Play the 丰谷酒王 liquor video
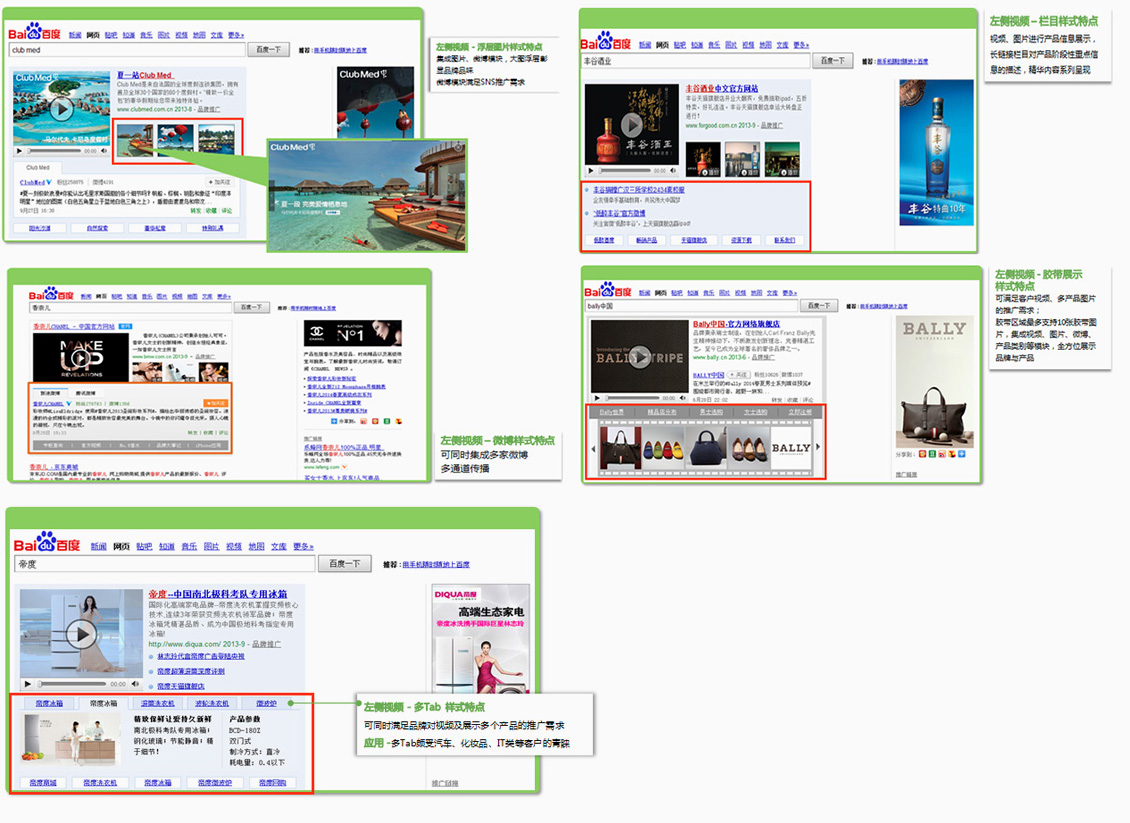Image resolution: width=1130 pixels, height=823 pixels. coord(632,124)
